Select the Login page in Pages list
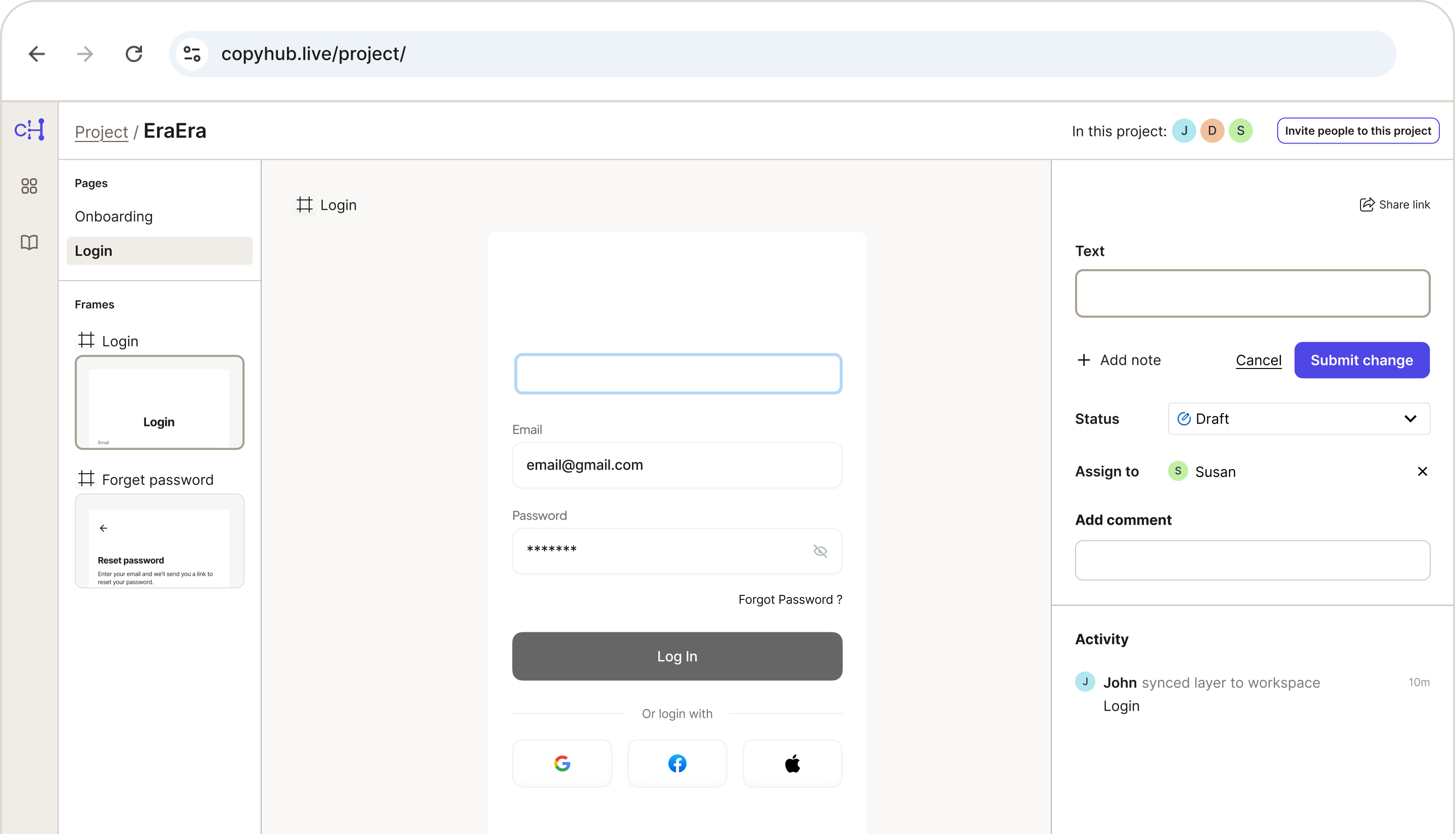Screen dimensions: 1456x834 click(x=160, y=251)
